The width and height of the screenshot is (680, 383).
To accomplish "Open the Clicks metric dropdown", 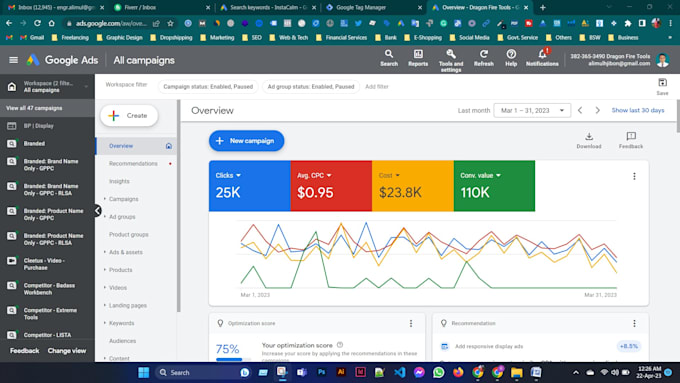I will [228, 175].
